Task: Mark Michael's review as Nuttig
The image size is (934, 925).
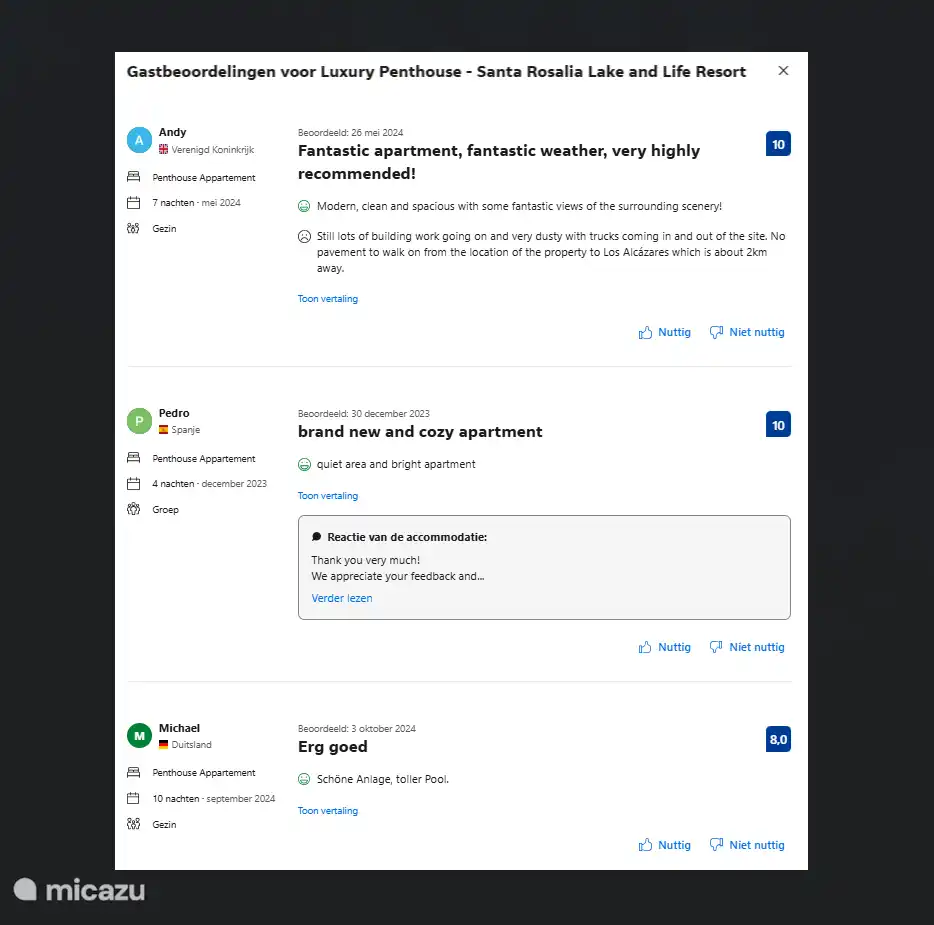Action: (x=674, y=846)
